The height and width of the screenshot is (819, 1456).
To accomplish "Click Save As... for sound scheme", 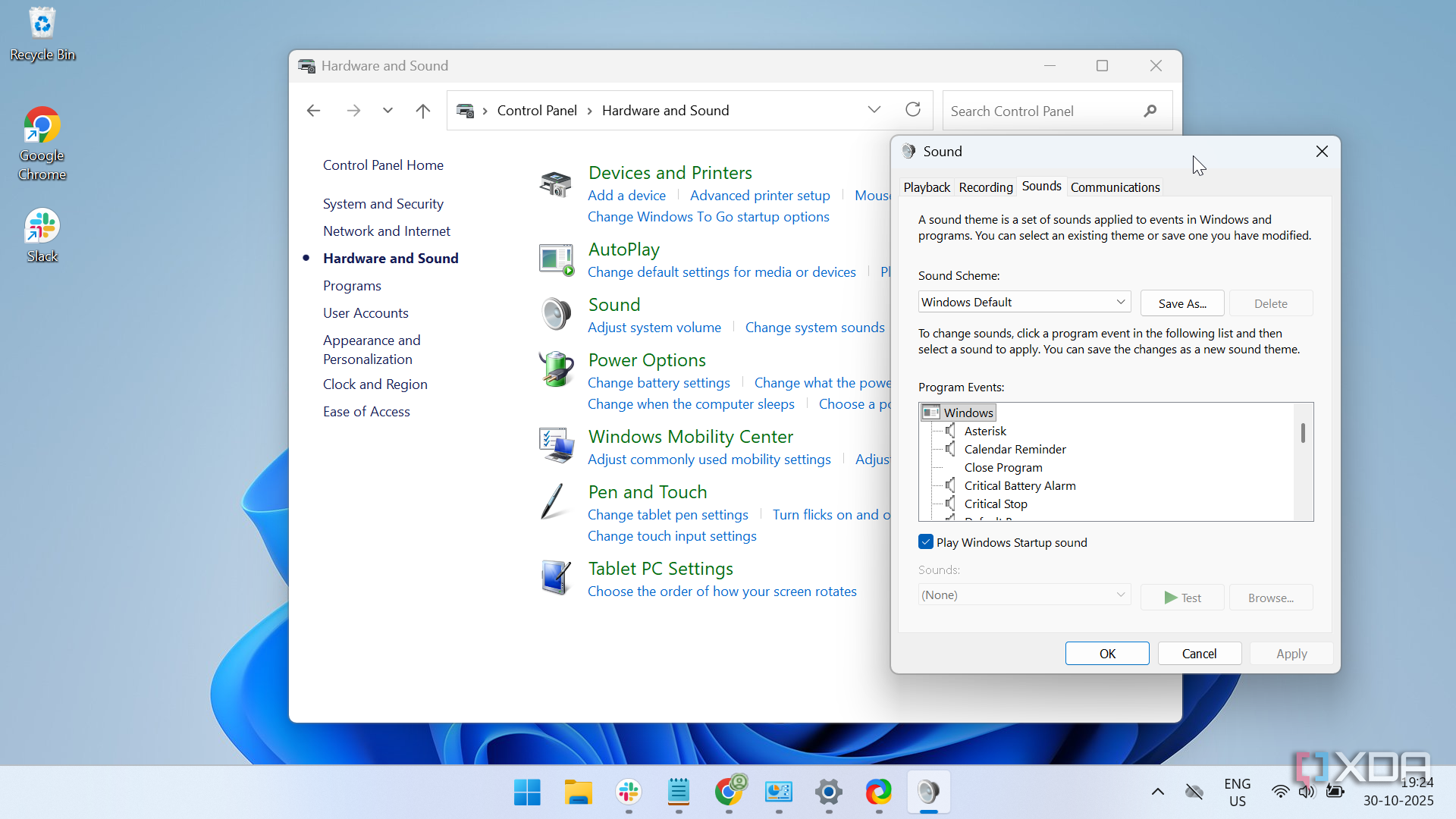I will click(x=1182, y=303).
